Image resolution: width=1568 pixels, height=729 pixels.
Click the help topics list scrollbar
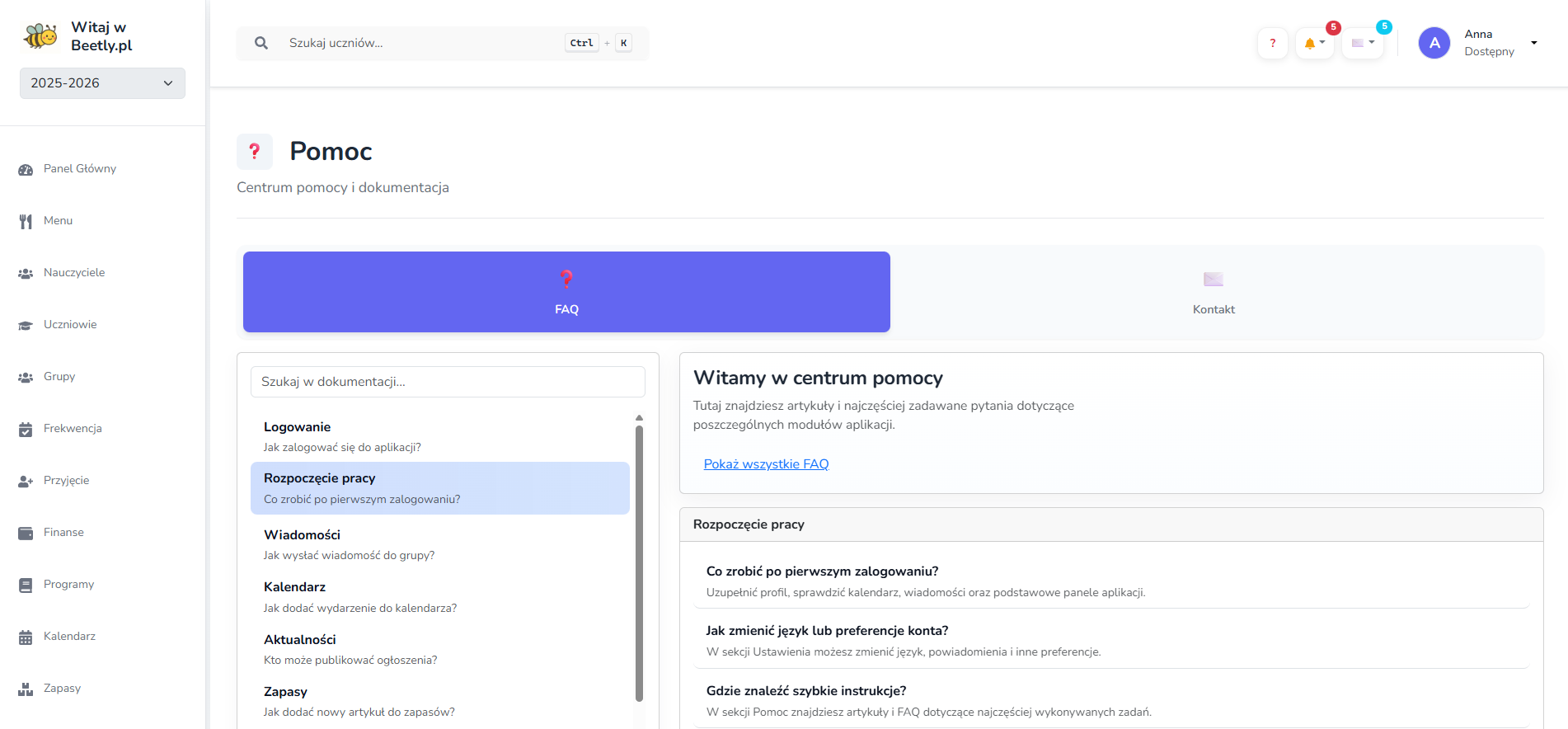pos(639,563)
